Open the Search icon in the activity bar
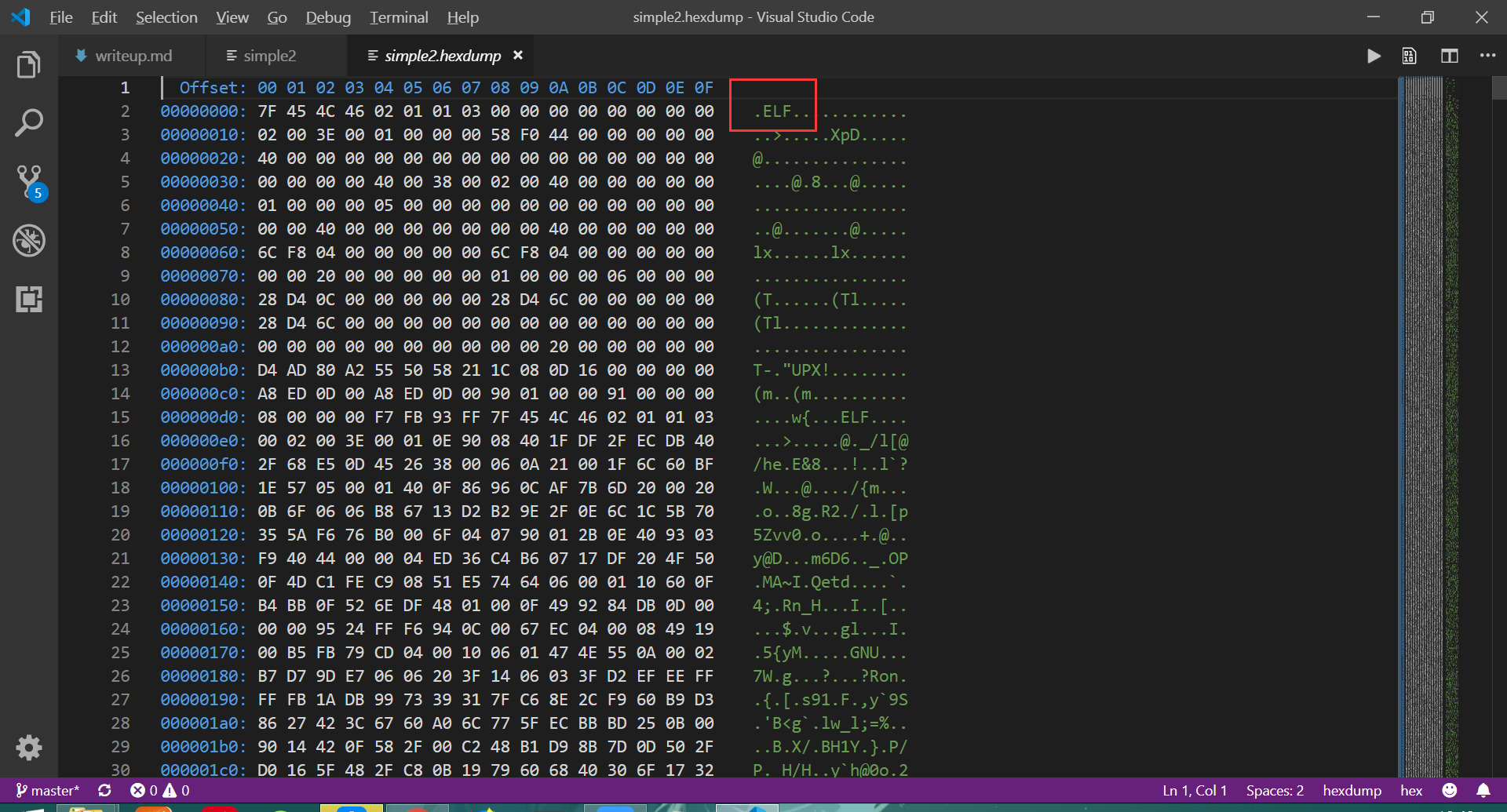 pyautogui.click(x=29, y=122)
